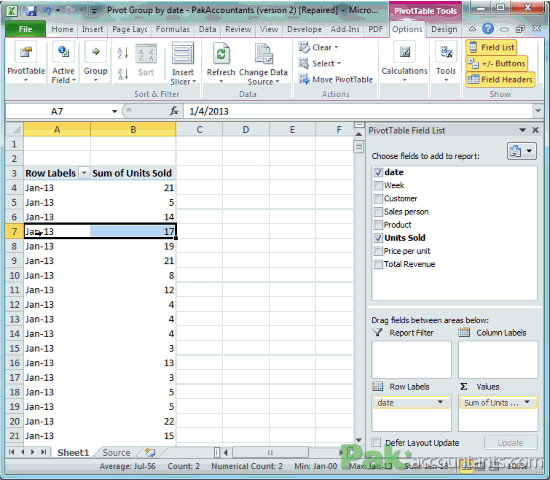Sort ascending with the A-Z icon
550x480 pixels.
[x=123, y=53]
